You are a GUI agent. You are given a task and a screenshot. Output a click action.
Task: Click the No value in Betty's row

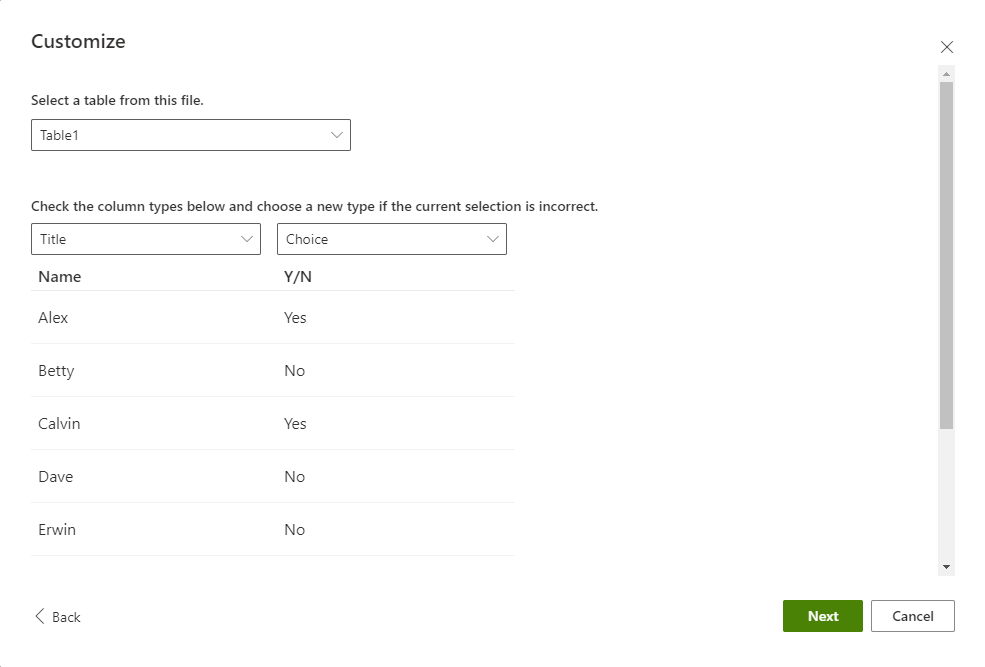tap(295, 371)
